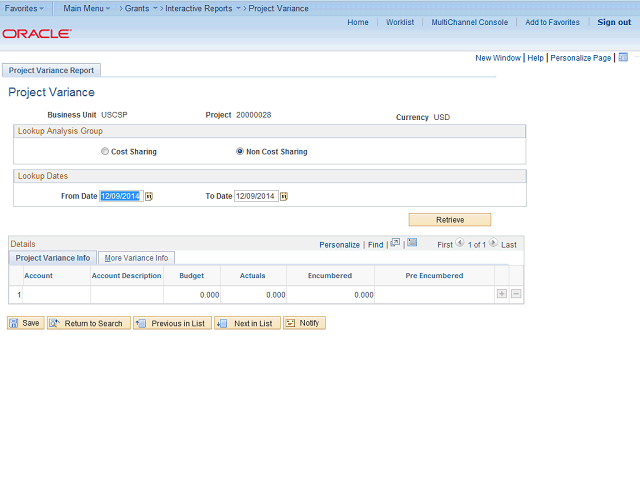Viewport: 640px width, 480px height.
Task: Open the Worklist link
Action: pyautogui.click(x=400, y=22)
